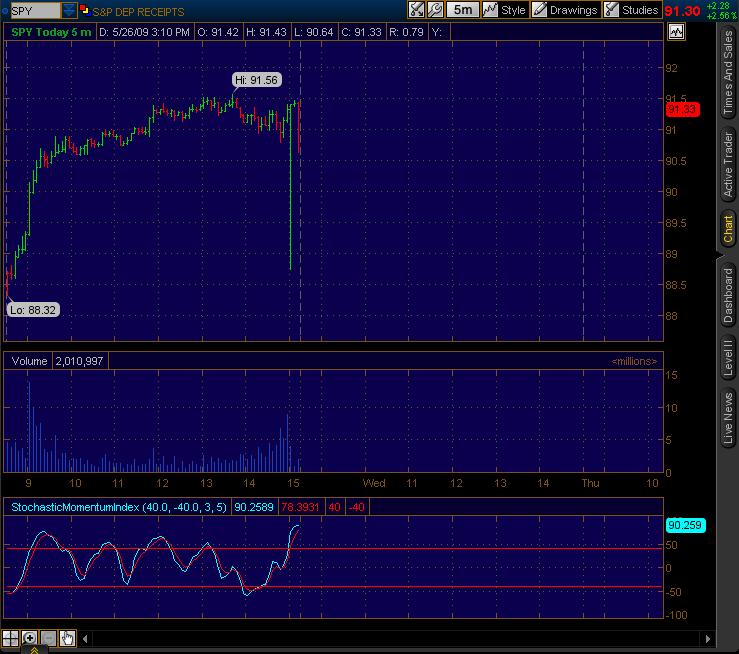739x654 pixels.
Task: Click the red 91.33 price axis marker
Action: click(682, 110)
